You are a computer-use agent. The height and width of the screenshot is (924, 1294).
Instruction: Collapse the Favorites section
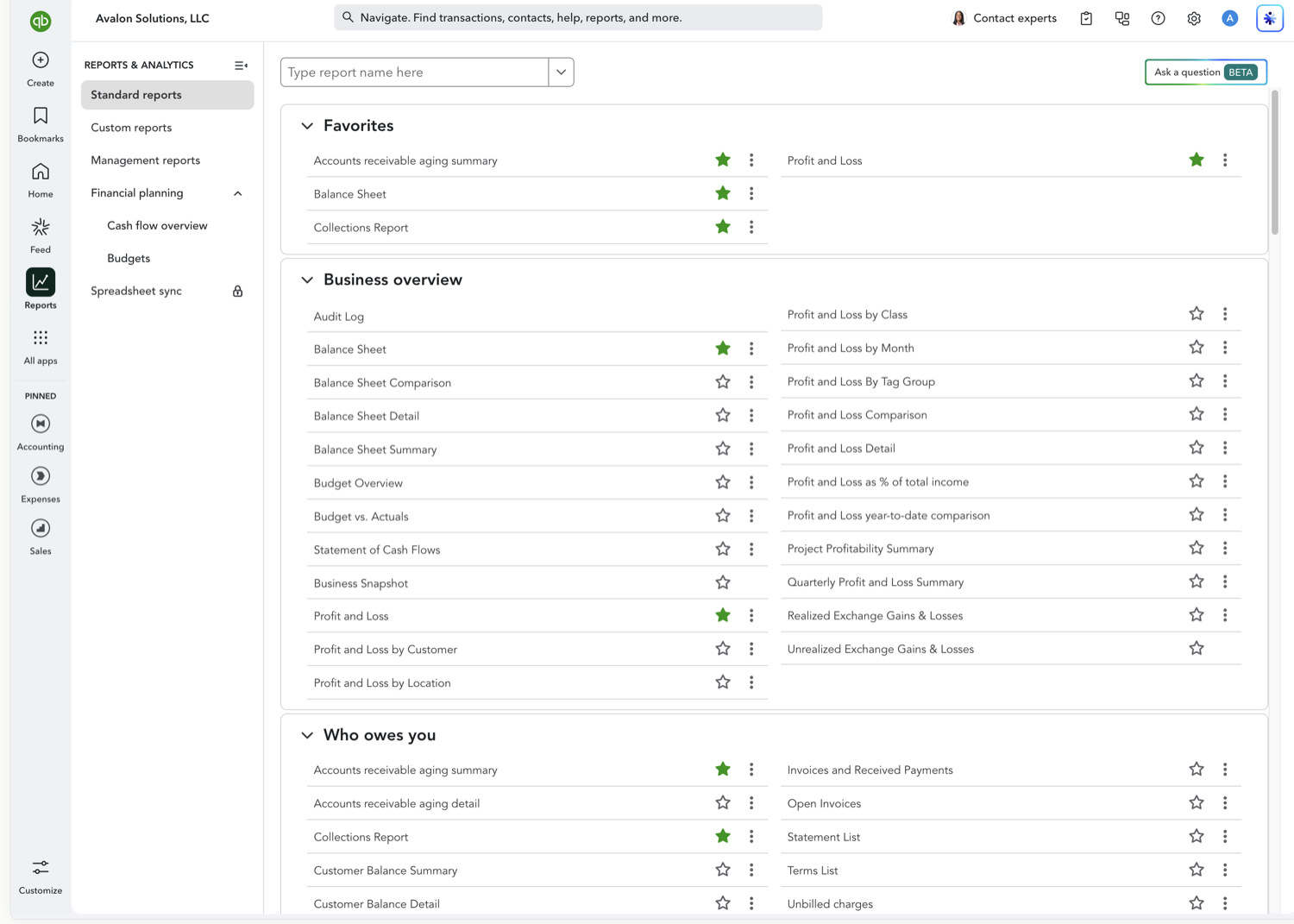pos(307,126)
